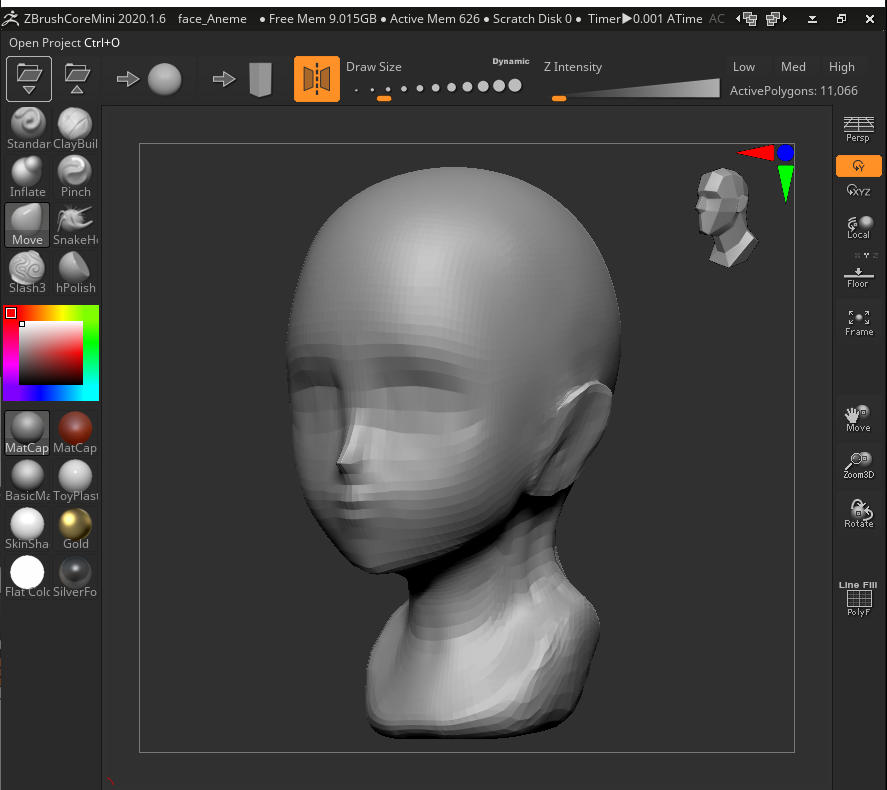Click ActivePolygons: 11,066 readout
The width and height of the screenshot is (887, 790).
(793, 90)
